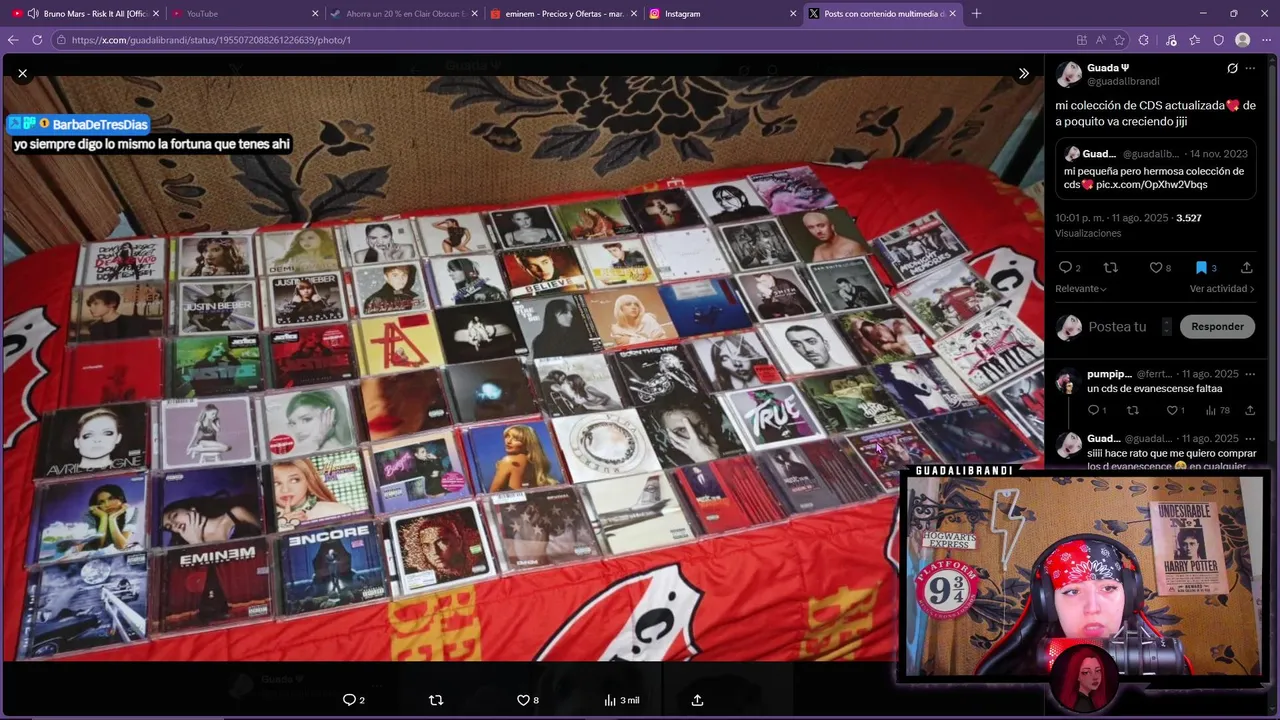Viewport: 1280px width, 720px height.
Task: Open the browser settings three-dot menu
Action: [x=1266, y=40]
